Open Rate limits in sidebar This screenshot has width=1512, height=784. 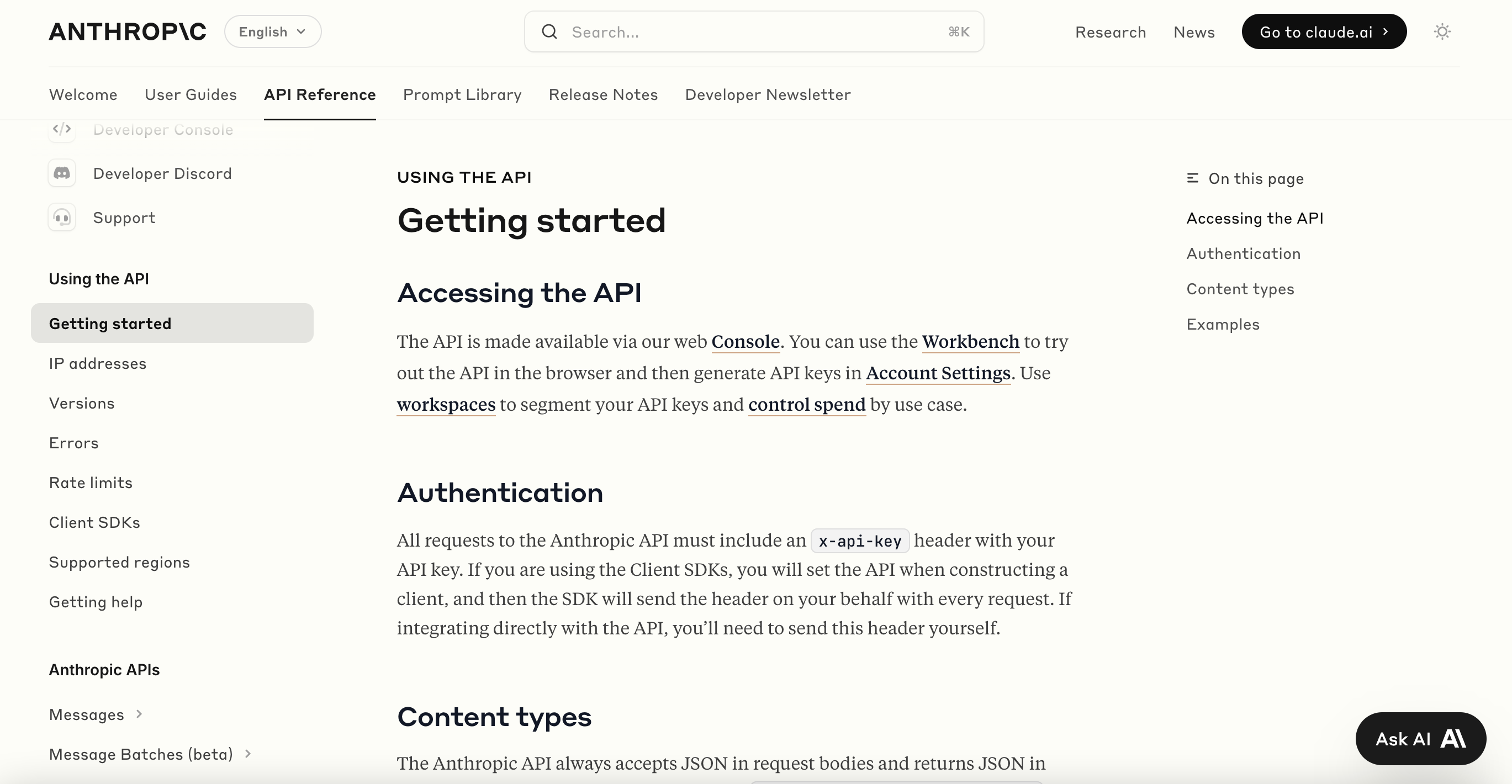point(91,483)
